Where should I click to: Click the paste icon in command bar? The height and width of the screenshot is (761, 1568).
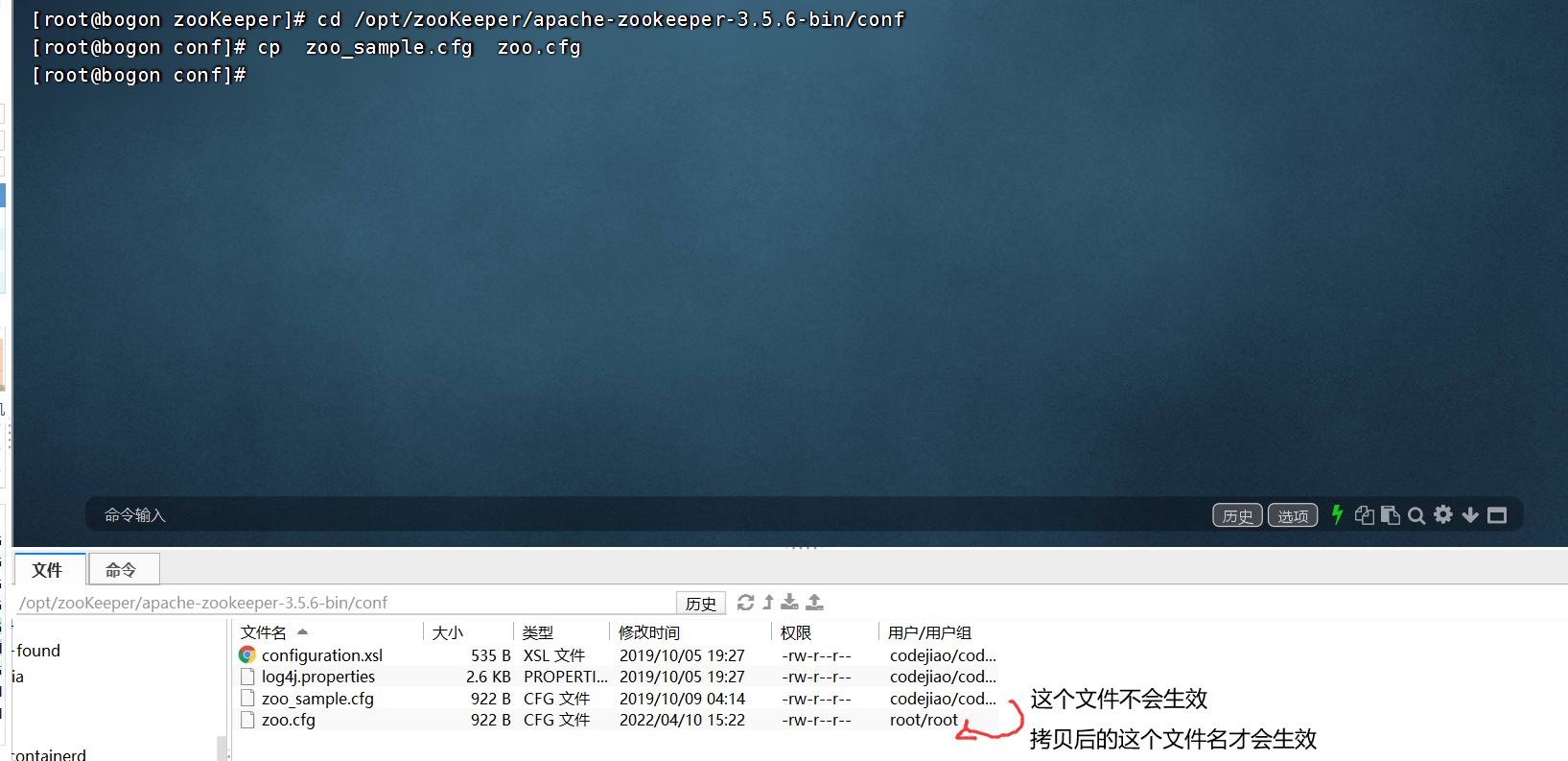pyautogui.click(x=1391, y=515)
